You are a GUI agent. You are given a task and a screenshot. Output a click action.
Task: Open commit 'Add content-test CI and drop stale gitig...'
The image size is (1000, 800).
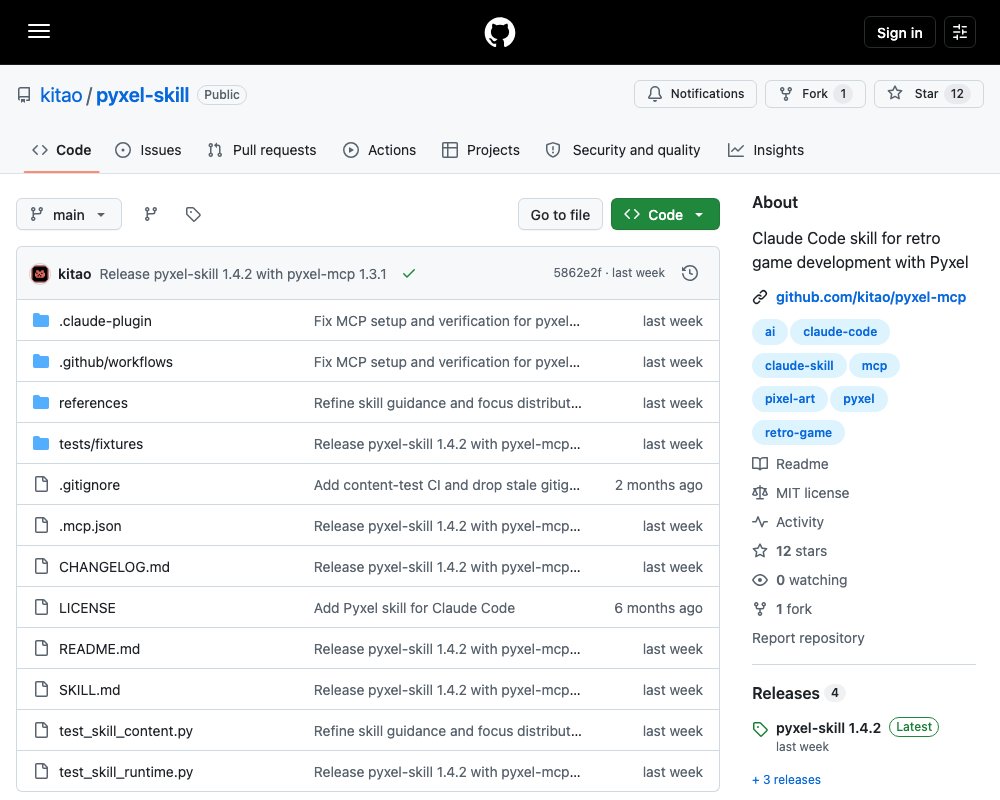(x=446, y=485)
